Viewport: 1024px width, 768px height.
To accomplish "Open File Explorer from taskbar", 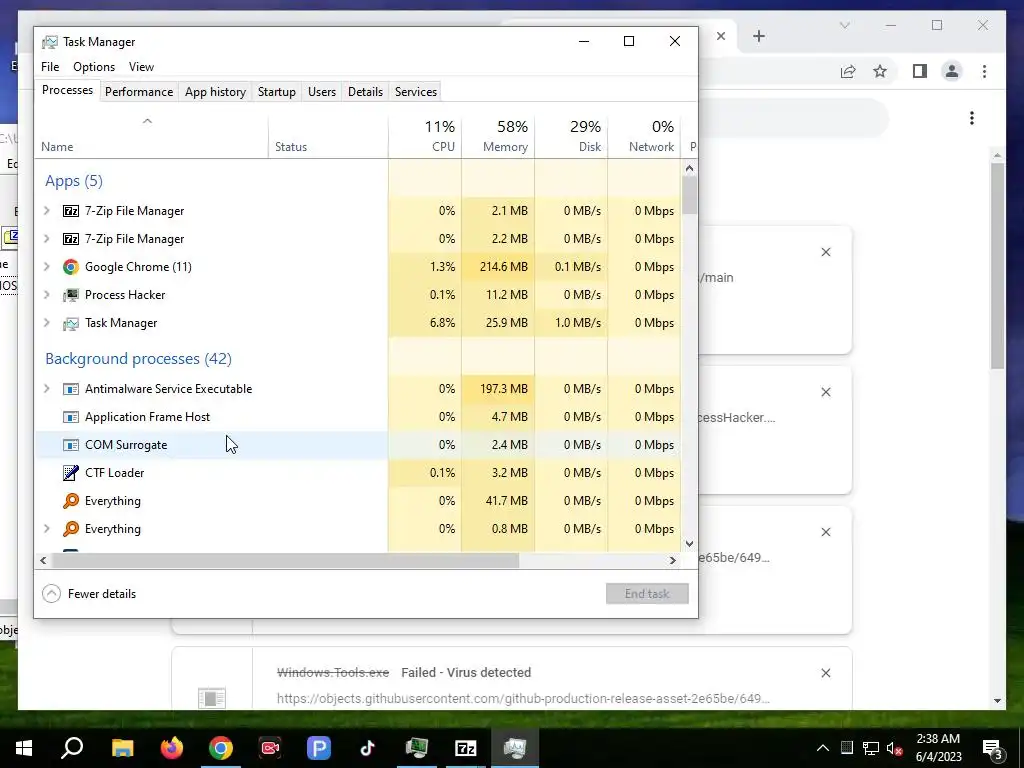I will pos(122,748).
